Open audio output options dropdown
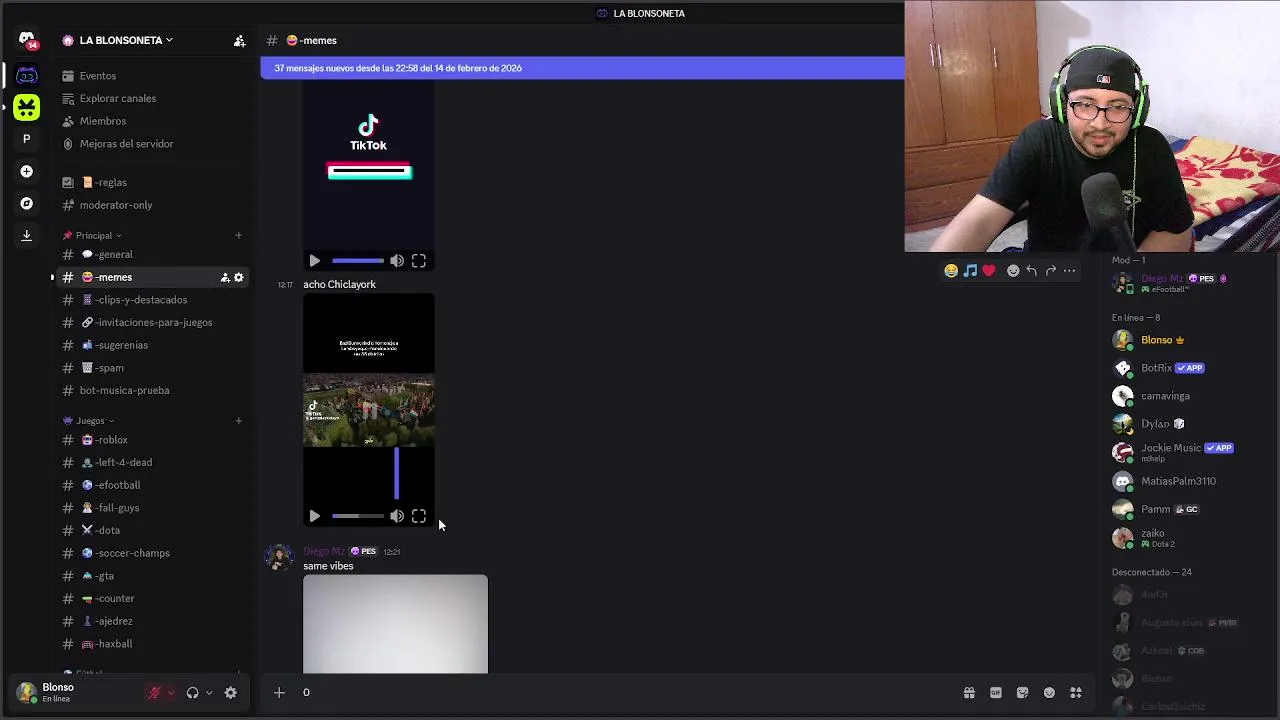This screenshot has width=1280, height=720. coord(208,693)
